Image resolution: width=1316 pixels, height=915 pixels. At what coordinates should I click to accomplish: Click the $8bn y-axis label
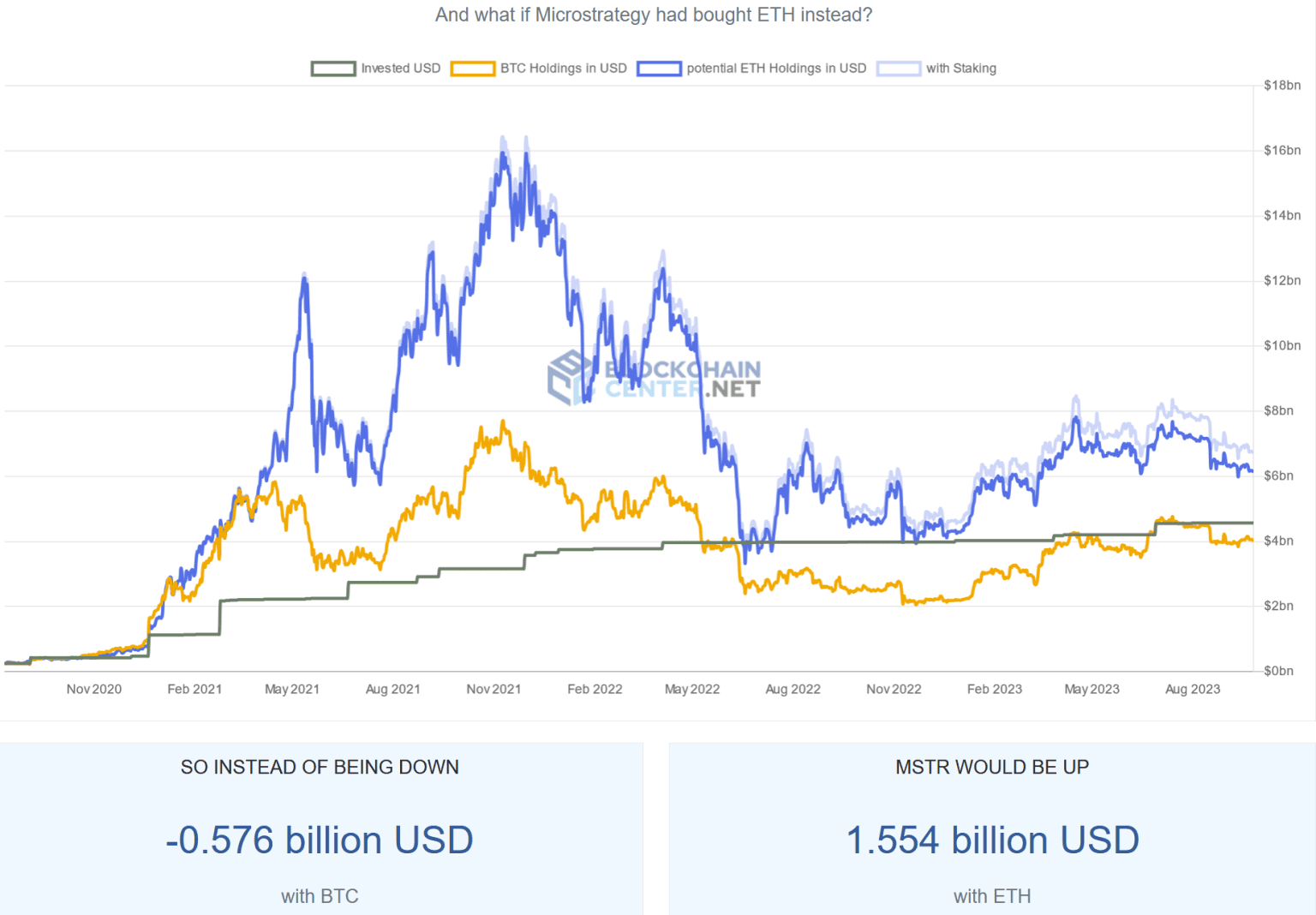click(x=1279, y=411)
